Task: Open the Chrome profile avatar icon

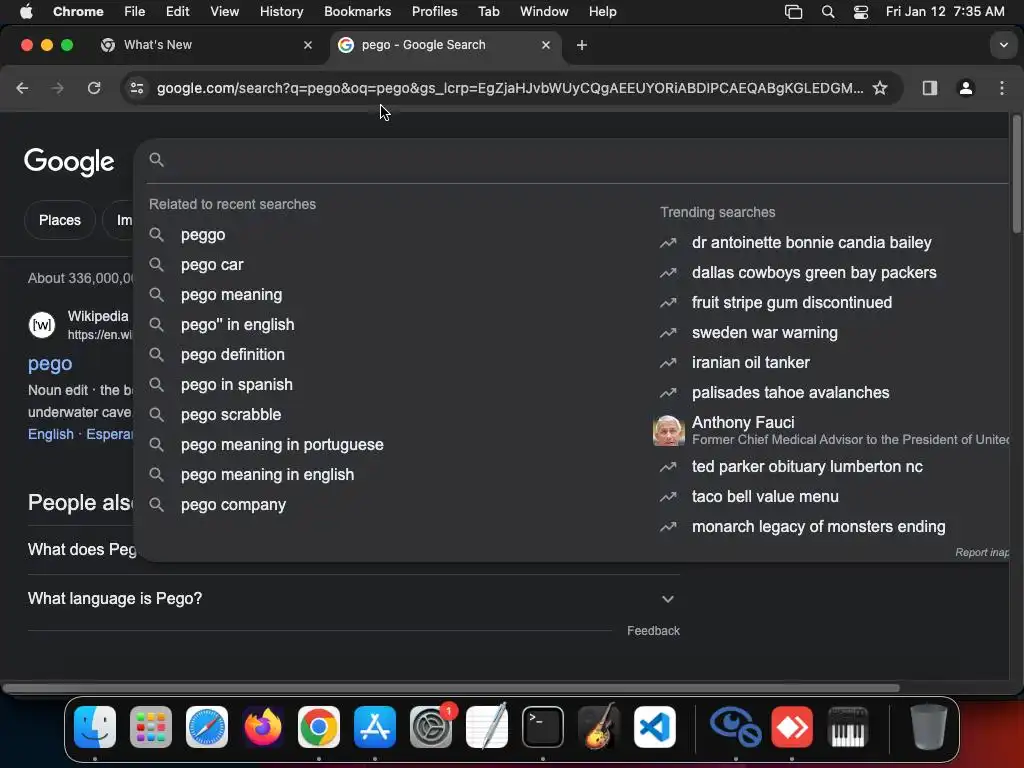Action: click(965, 88)
